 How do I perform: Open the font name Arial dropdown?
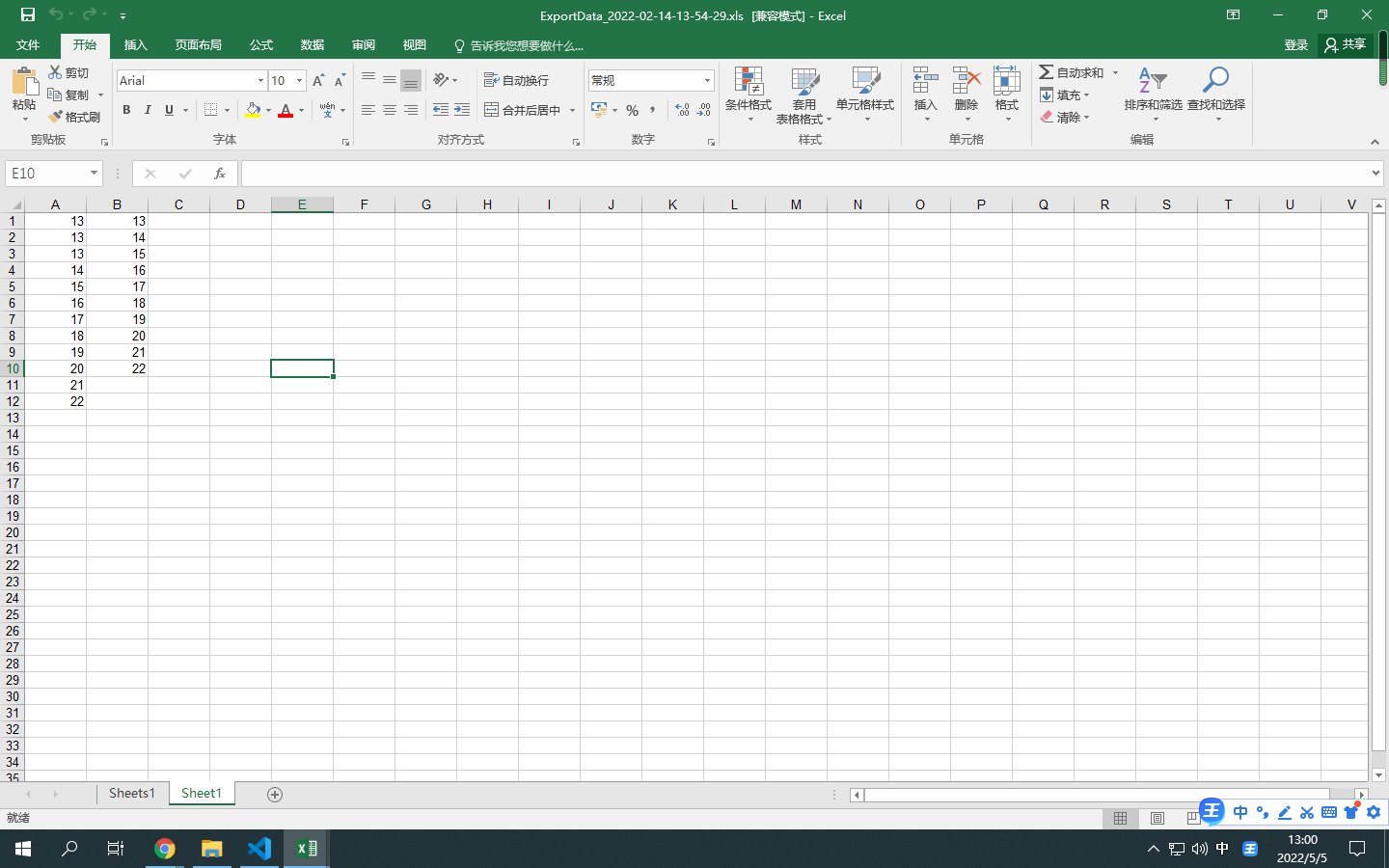(260, 81)
